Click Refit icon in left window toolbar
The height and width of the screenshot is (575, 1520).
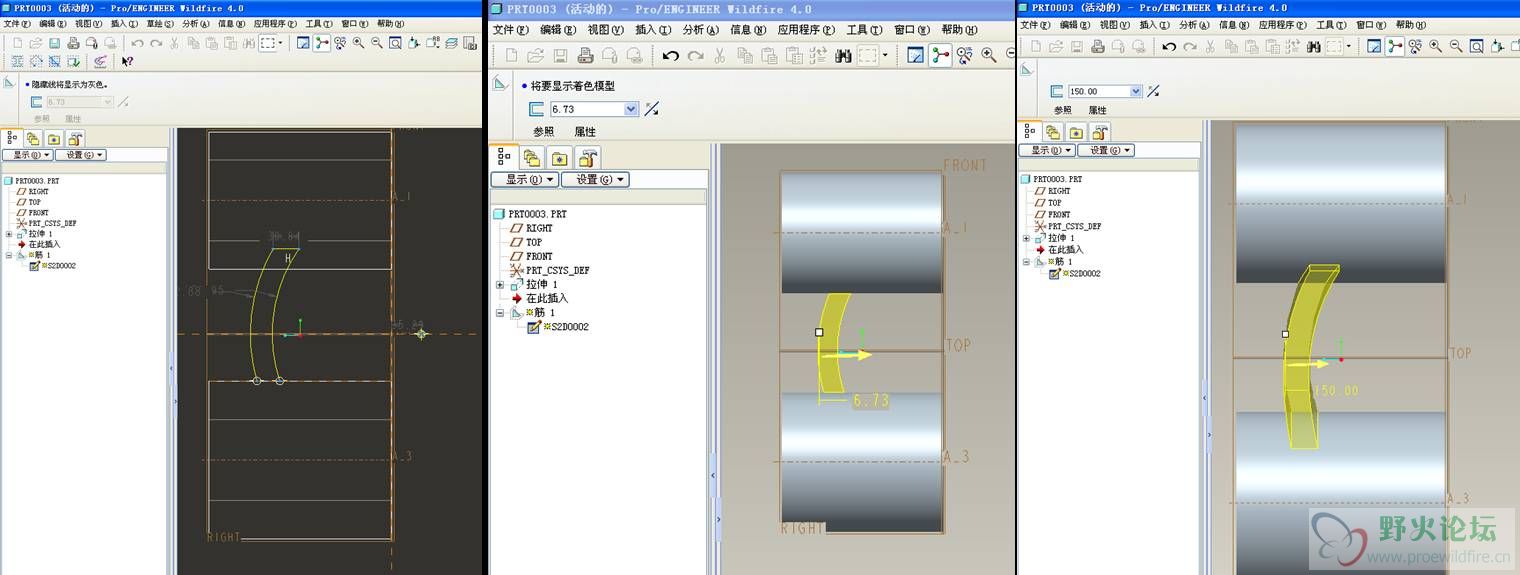pos(395,43)
